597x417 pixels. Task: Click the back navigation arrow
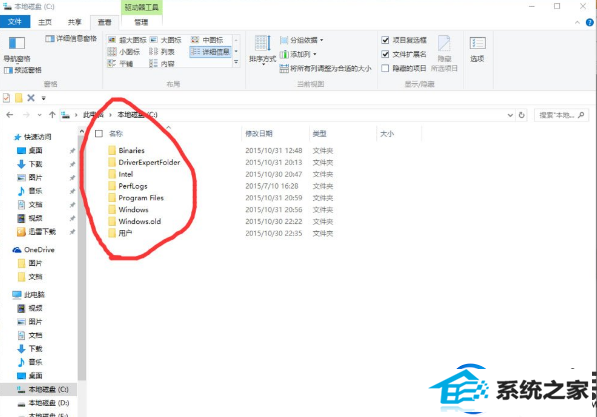pyautogui.click(x=10, y=115)
